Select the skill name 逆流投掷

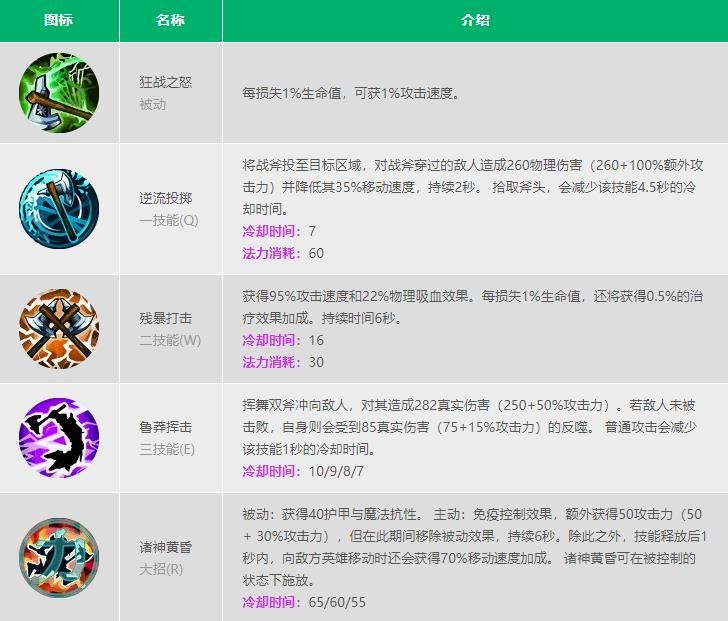[x=166, y=198]
